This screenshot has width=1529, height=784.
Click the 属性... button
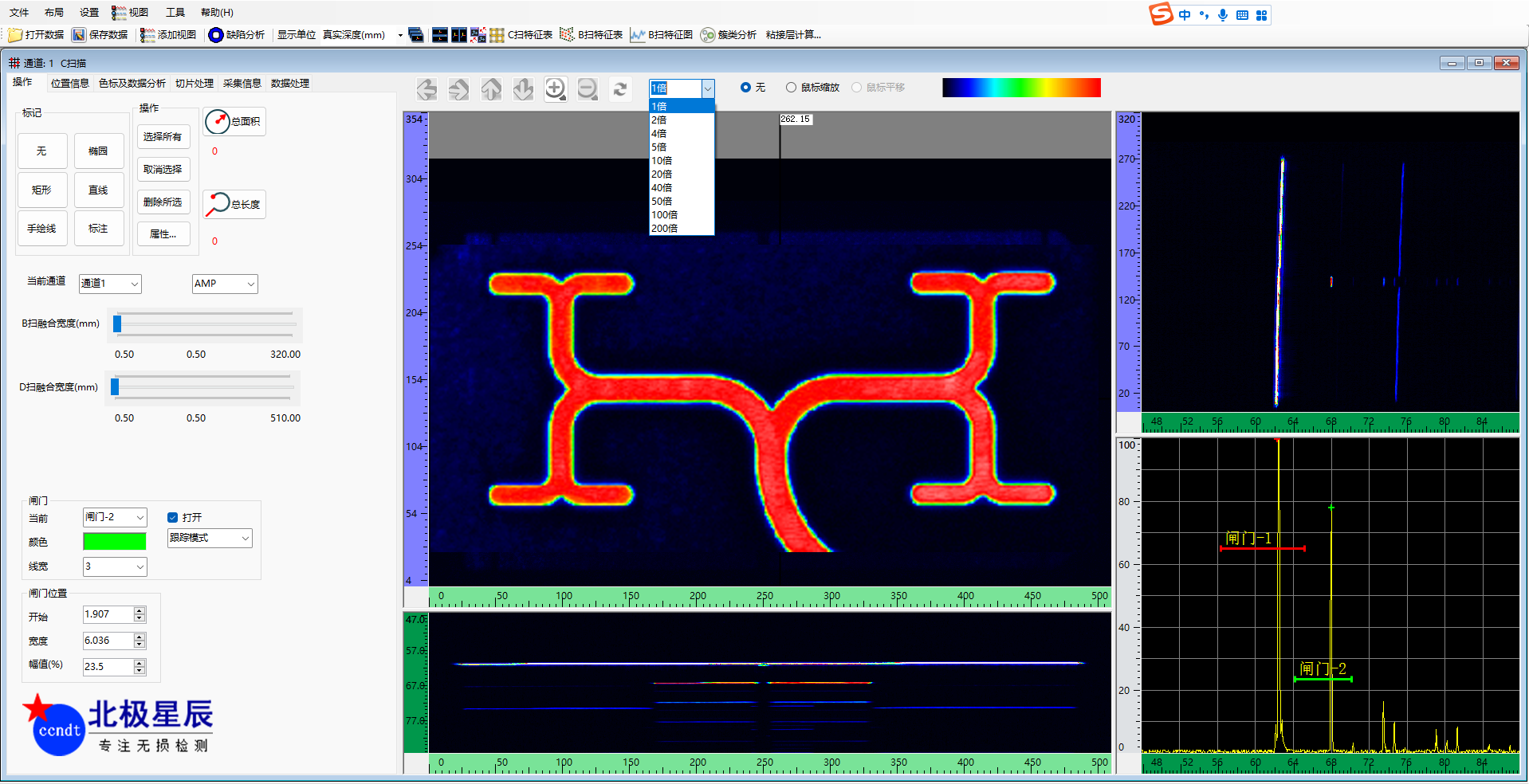pos(163,234)
